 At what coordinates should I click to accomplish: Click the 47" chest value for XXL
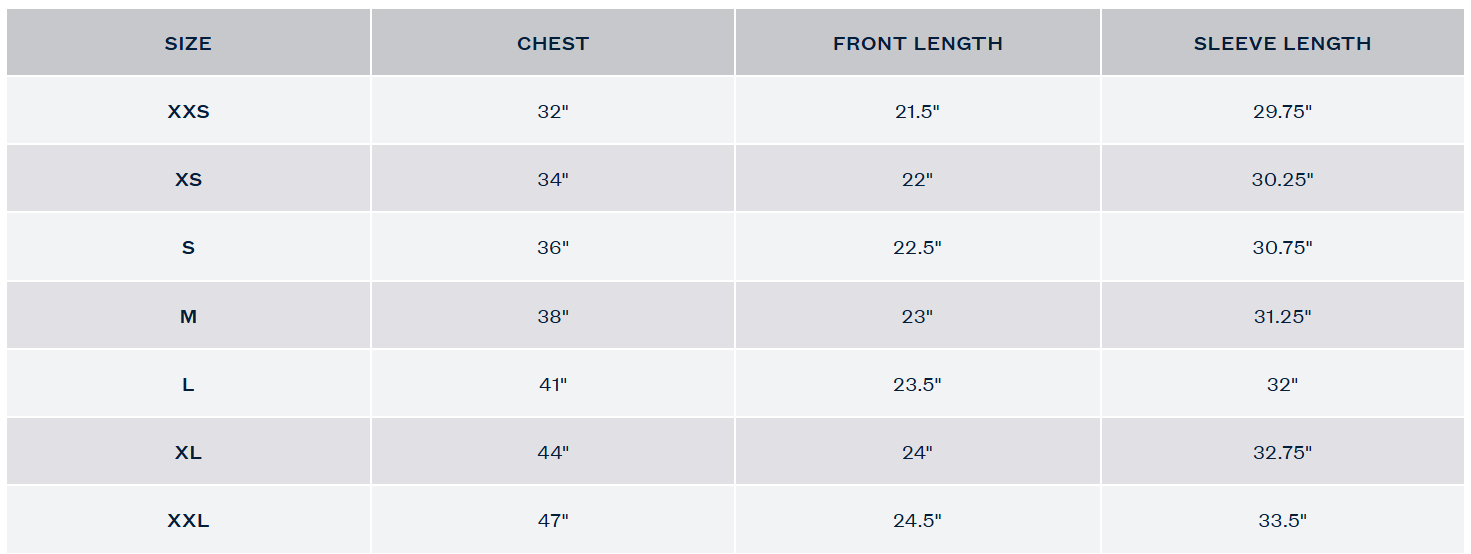tap(553, 520)
